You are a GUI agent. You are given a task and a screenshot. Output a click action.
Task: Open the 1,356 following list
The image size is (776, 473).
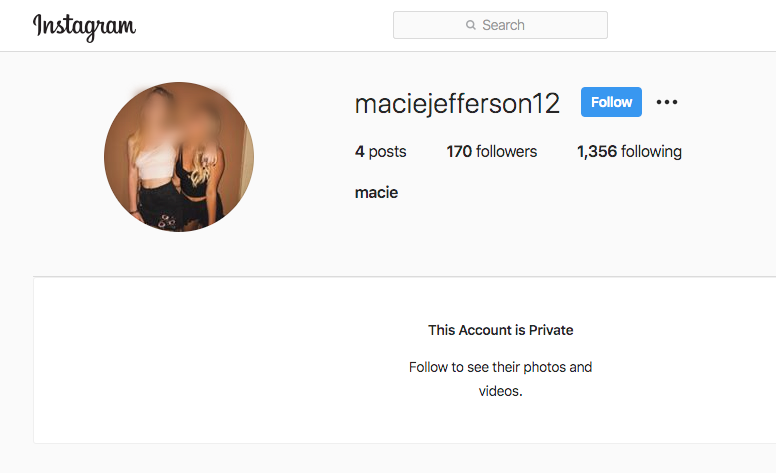630,151
